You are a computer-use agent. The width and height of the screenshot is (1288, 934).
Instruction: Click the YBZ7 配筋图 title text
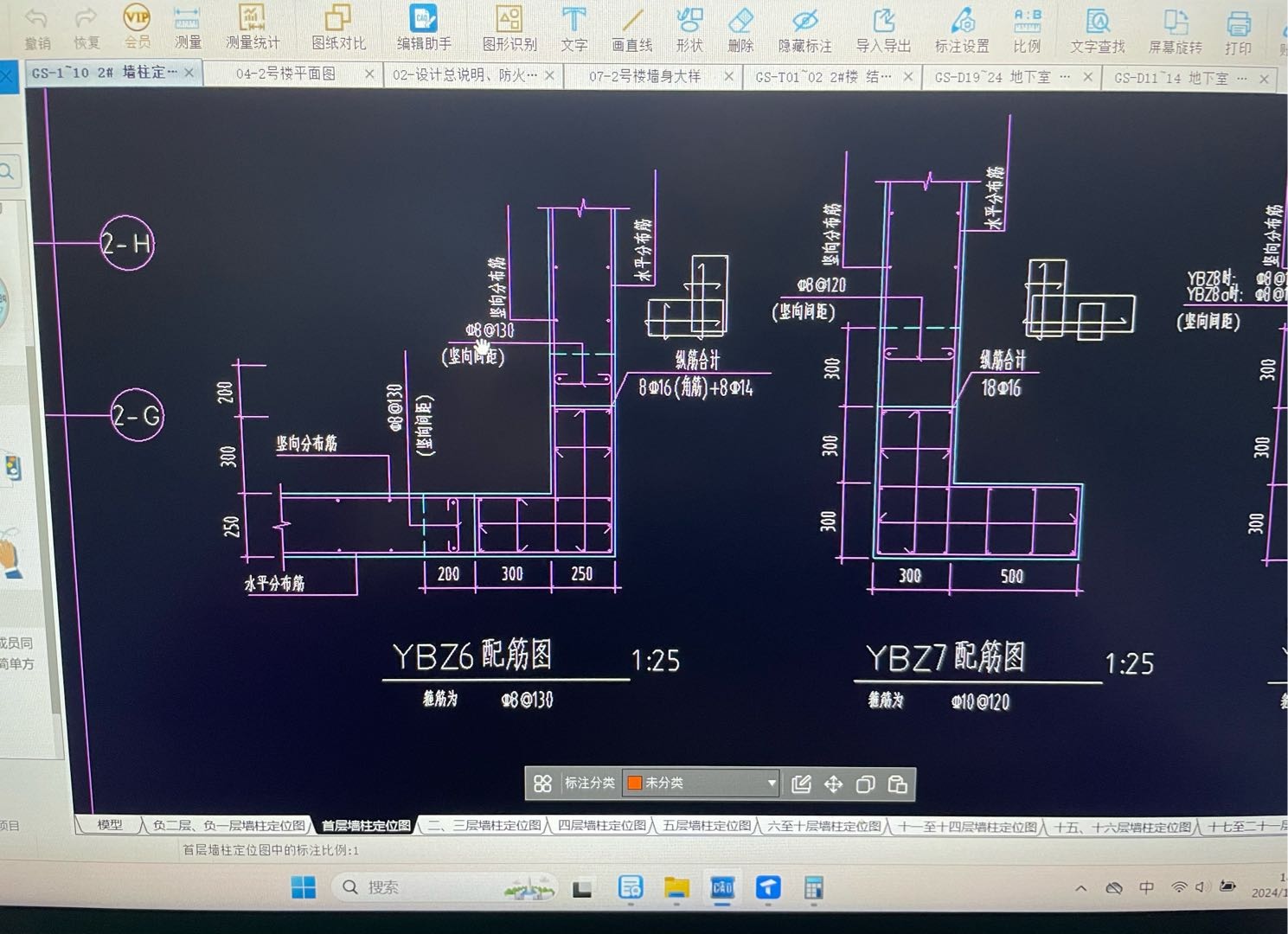tap(945, 657)
